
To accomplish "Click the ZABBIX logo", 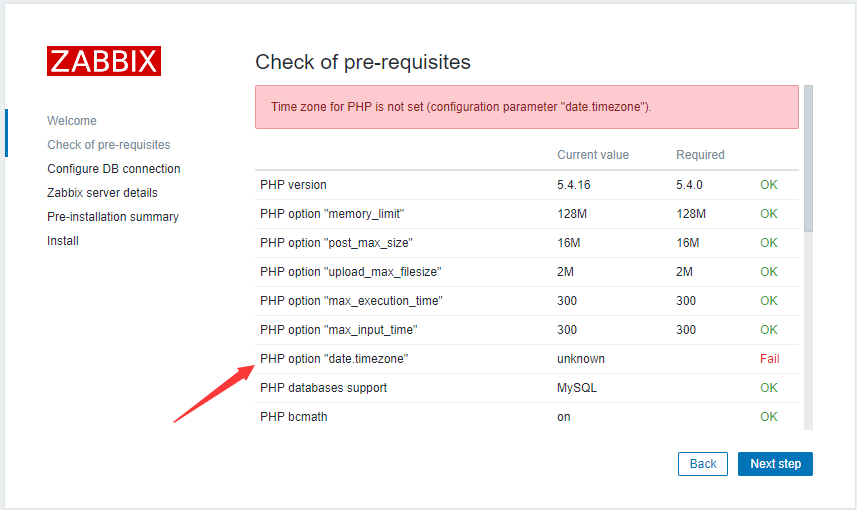I will point(104,61).
